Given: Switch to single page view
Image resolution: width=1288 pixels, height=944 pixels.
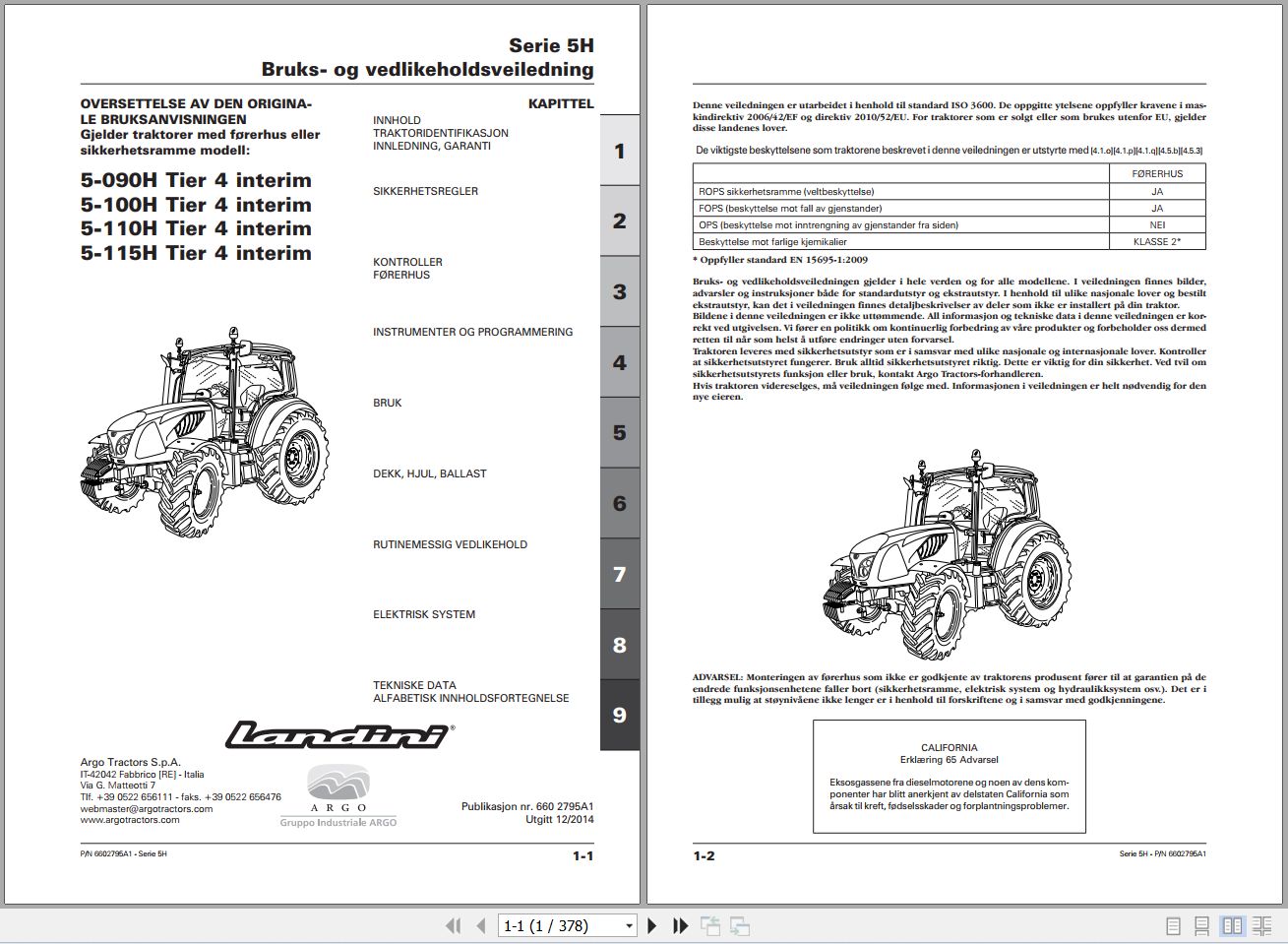Looking at the screenshot, I should pyautogui.click(x=1173, y=926).
